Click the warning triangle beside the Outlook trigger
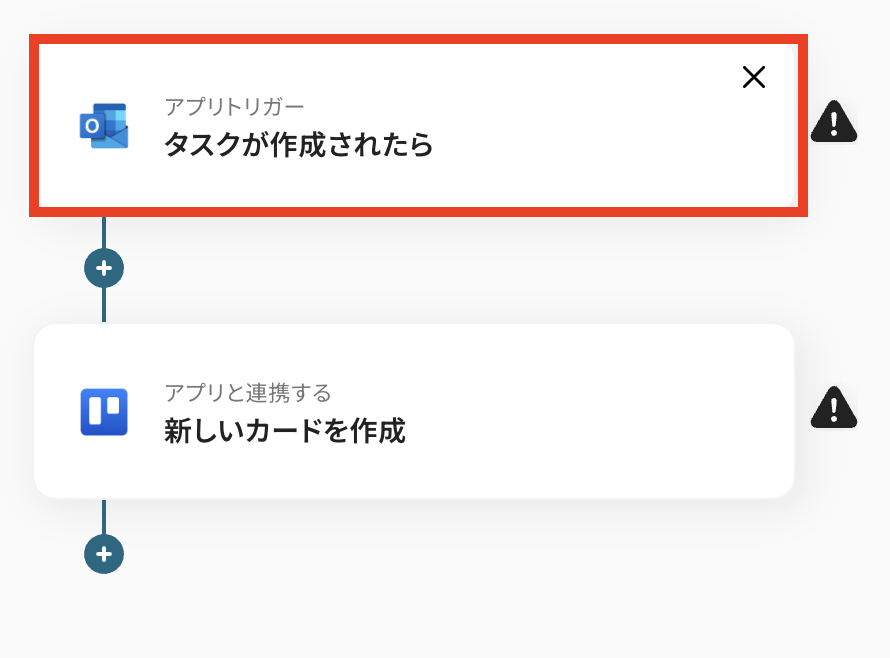 [833, 121]
